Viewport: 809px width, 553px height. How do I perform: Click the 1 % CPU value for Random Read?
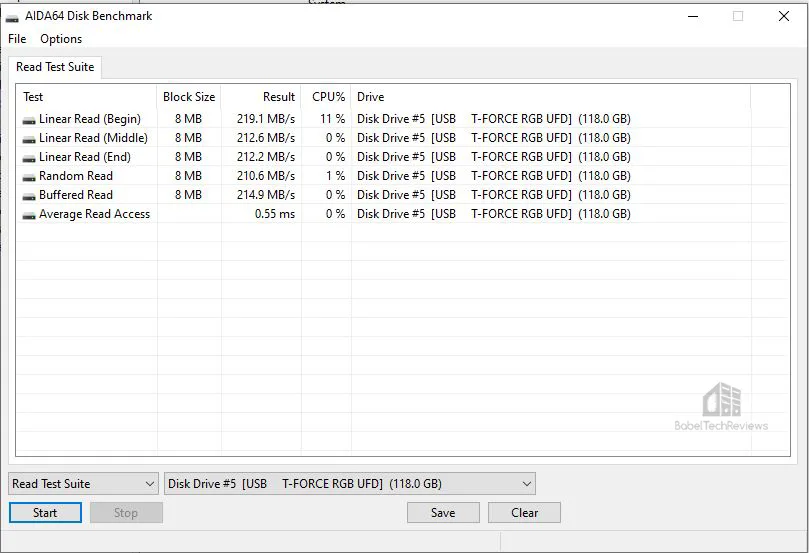[335, 176]
